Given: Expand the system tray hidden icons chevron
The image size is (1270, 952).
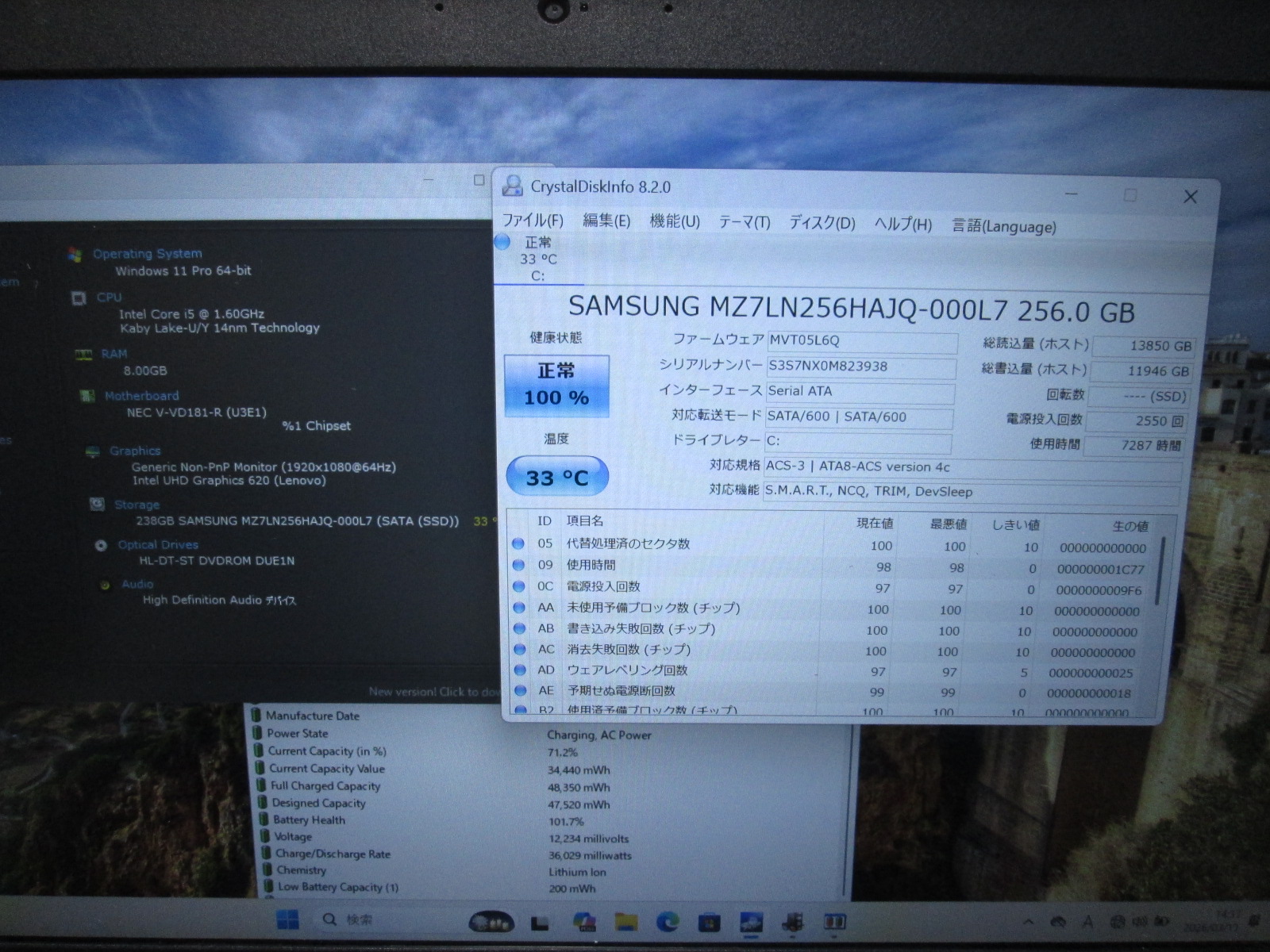Looking at the screenshot, I should [1028, 923].
